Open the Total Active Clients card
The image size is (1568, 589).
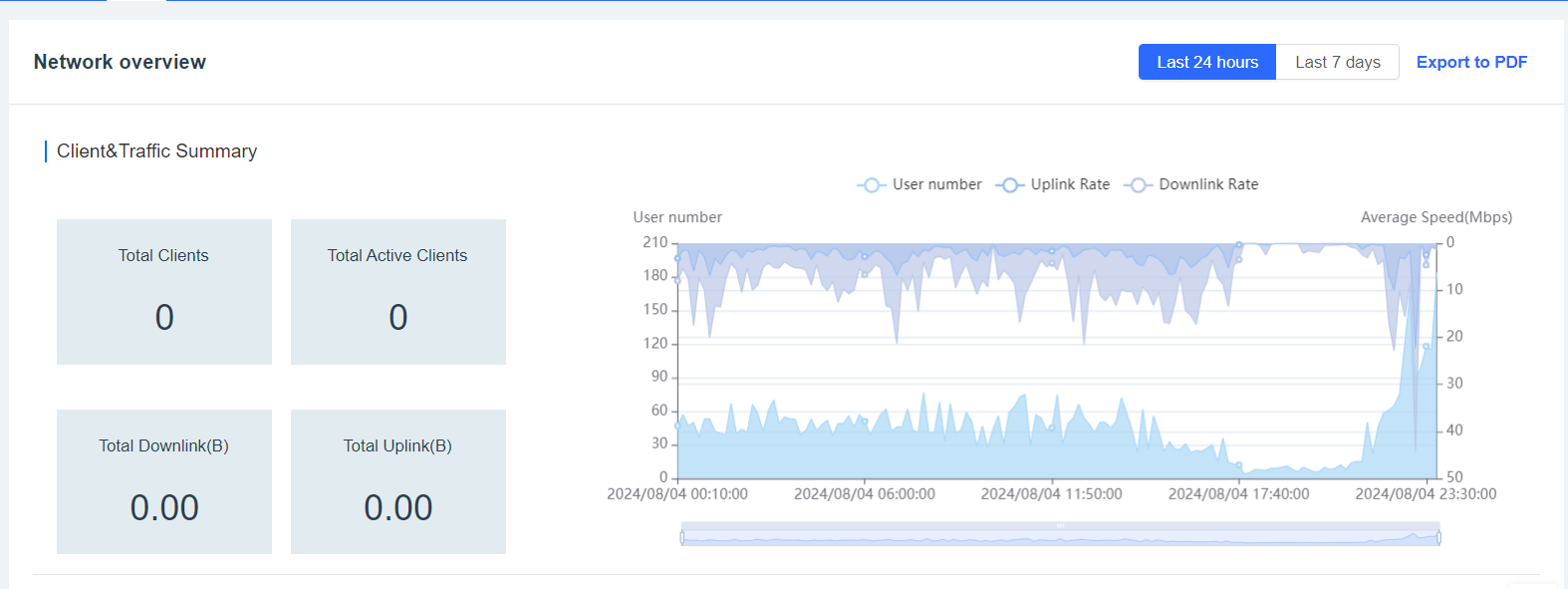[398, 292]
